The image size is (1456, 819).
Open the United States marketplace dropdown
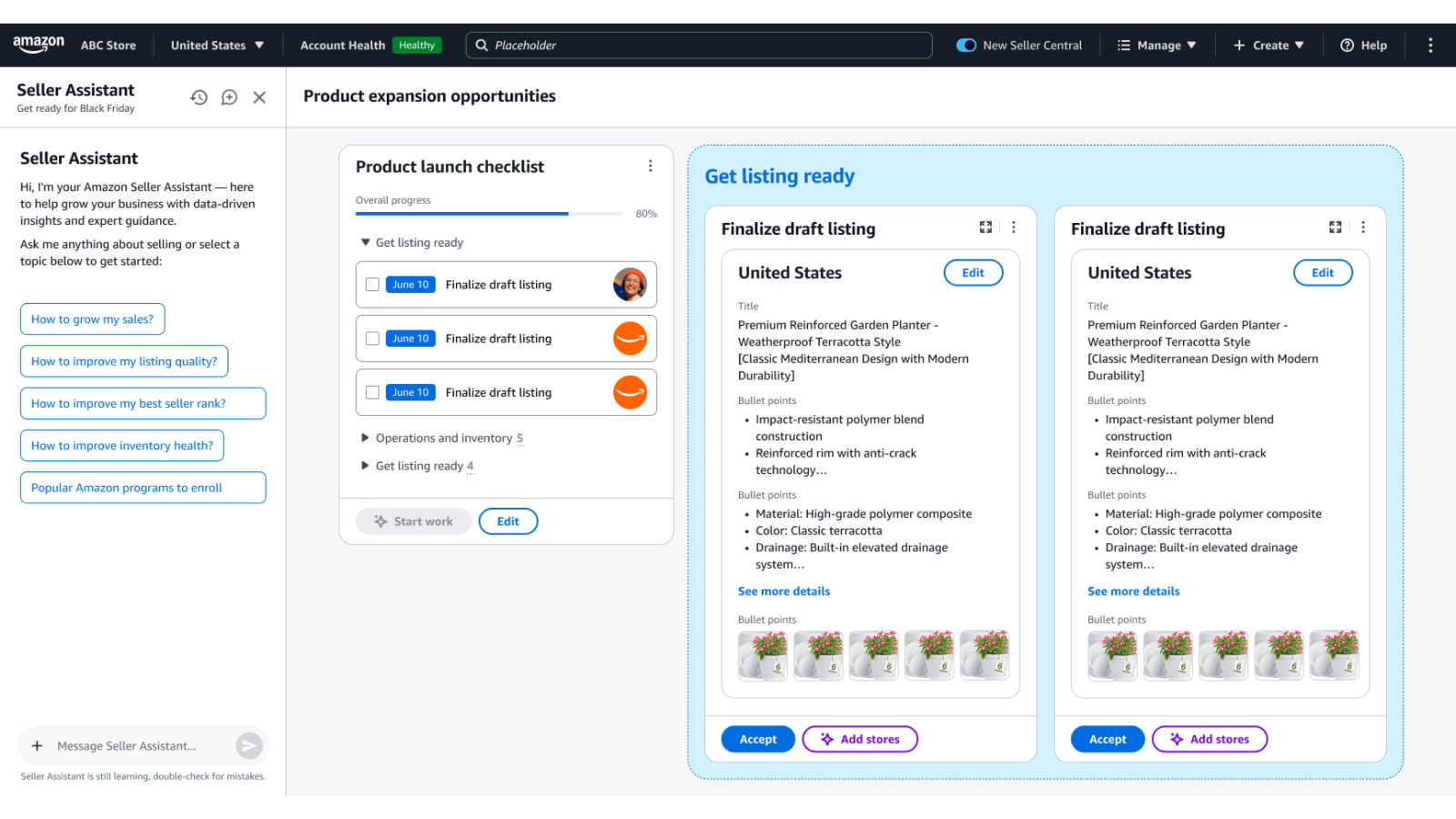point(217,45)
